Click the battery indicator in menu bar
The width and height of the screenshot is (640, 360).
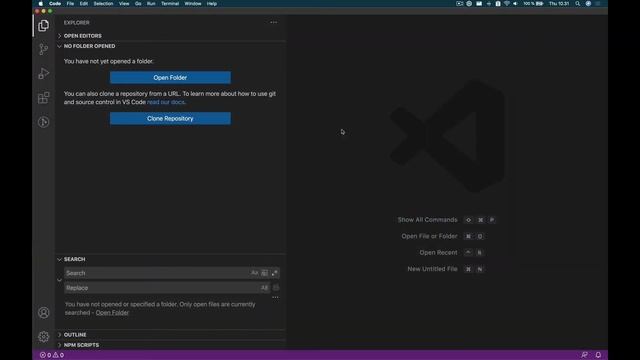pos(533,4)
